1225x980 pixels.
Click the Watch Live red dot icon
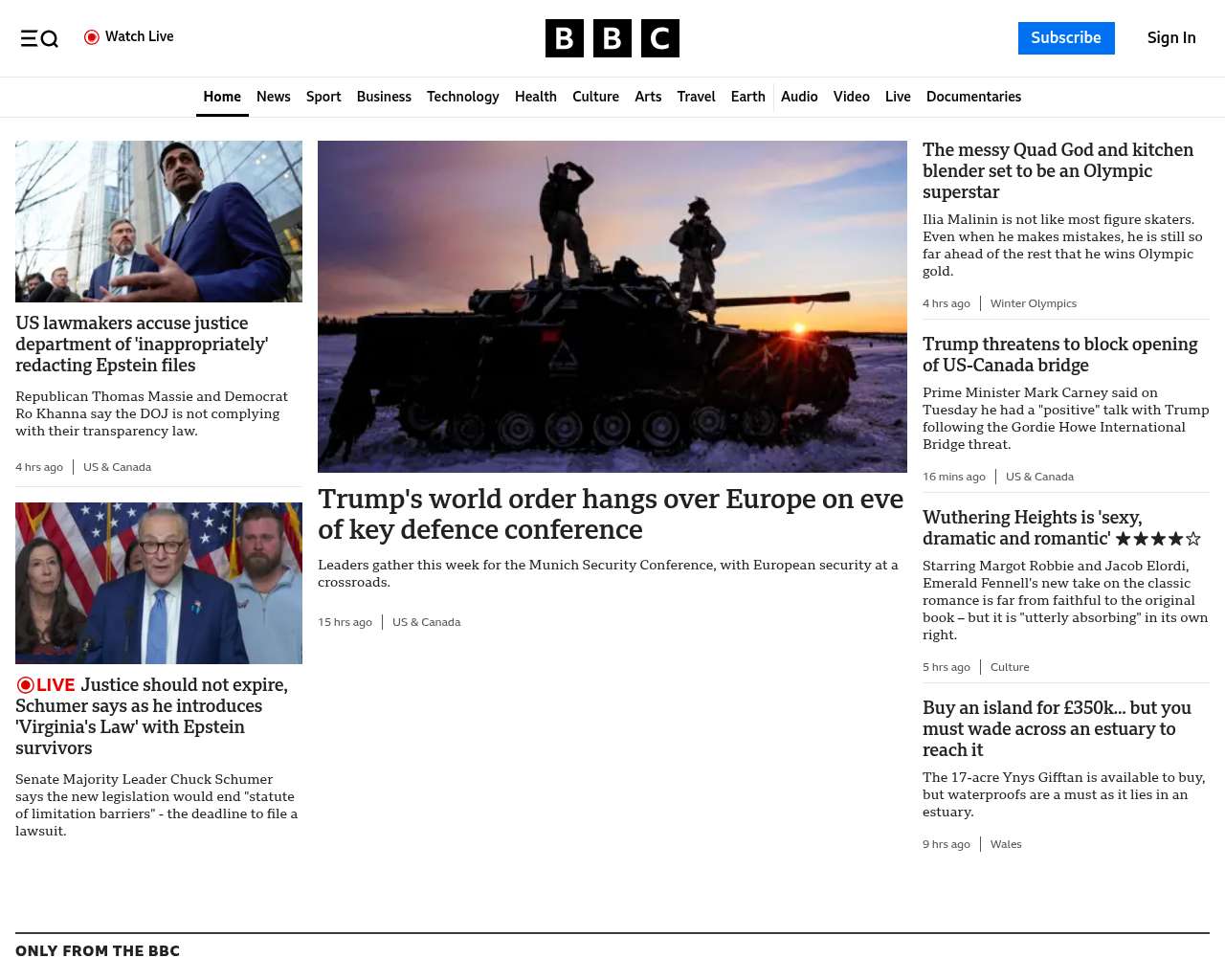click(x=92, y=37)
